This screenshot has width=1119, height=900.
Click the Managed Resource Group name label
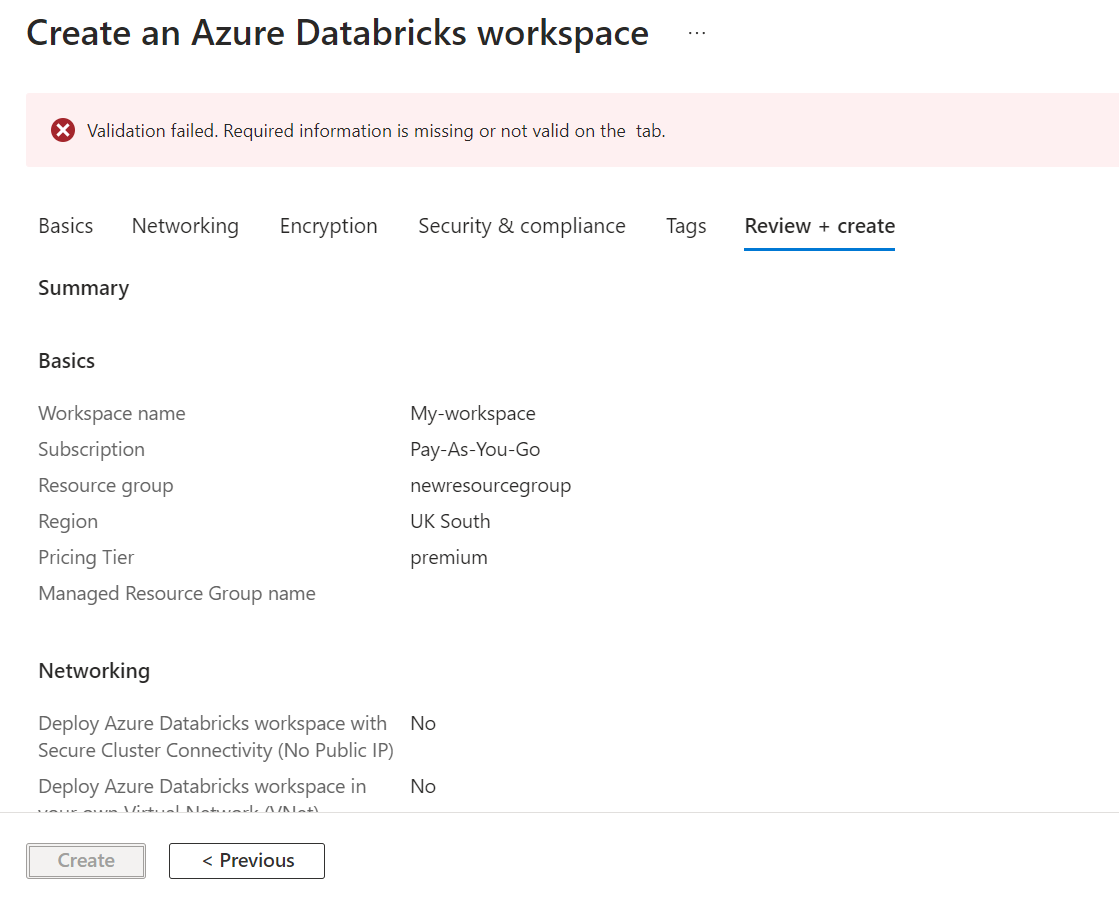tap(177, 593)
